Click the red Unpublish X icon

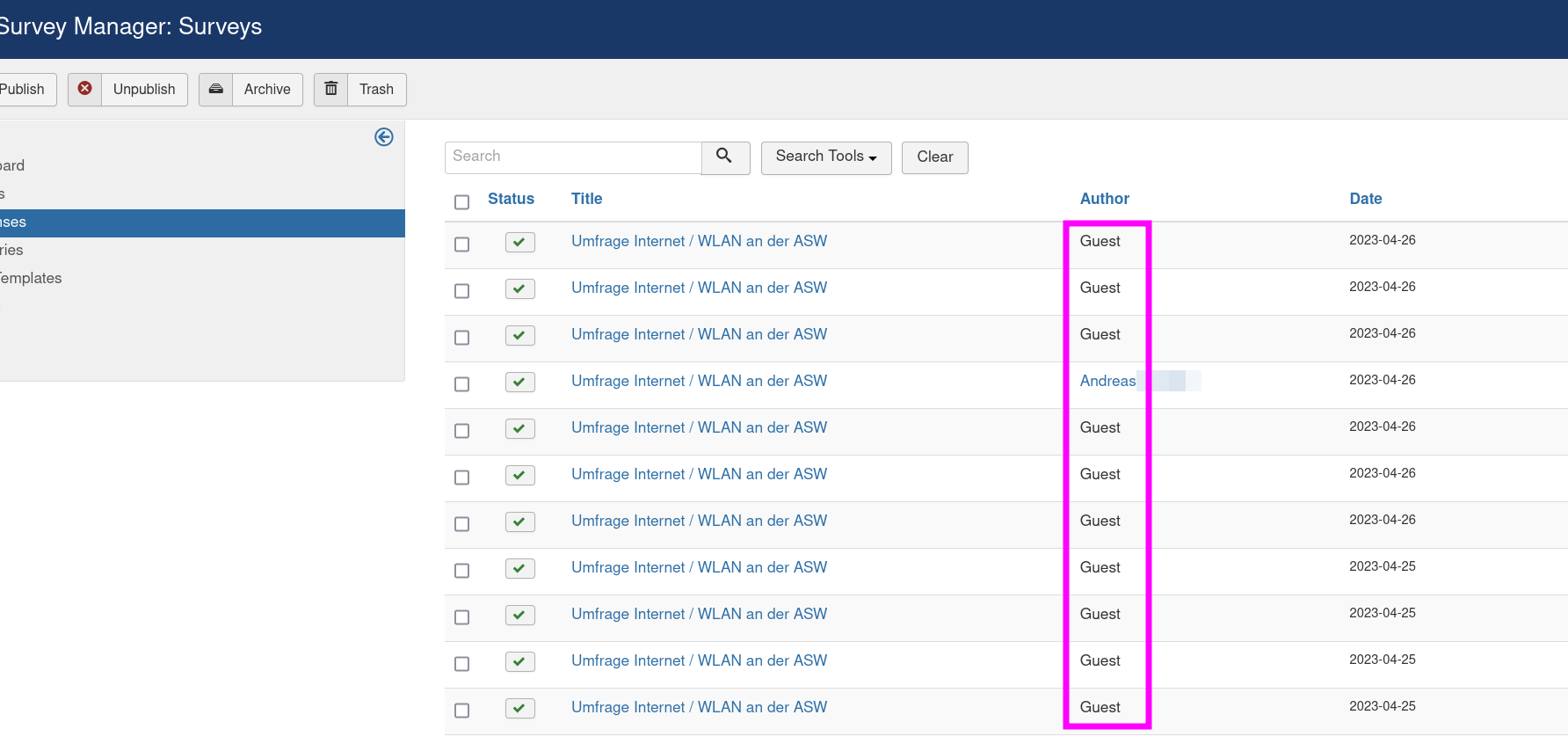click(x=85, y=89)
